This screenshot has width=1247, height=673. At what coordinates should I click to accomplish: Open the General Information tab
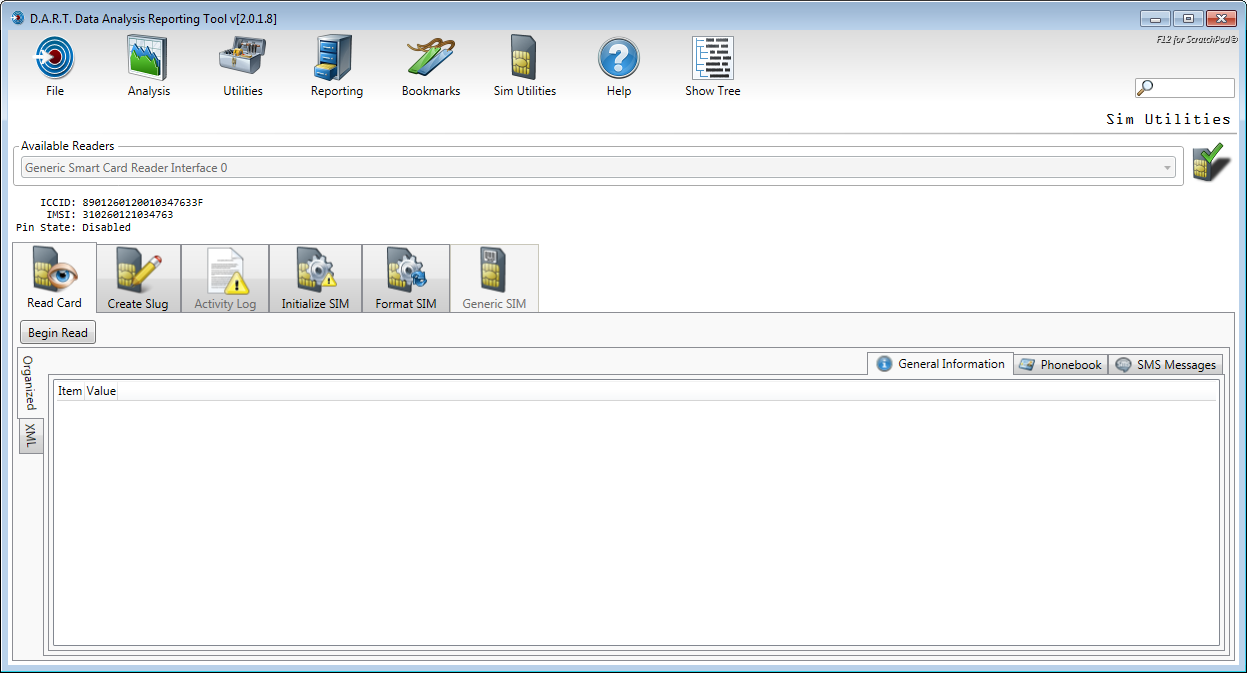[x=940, y=364]
